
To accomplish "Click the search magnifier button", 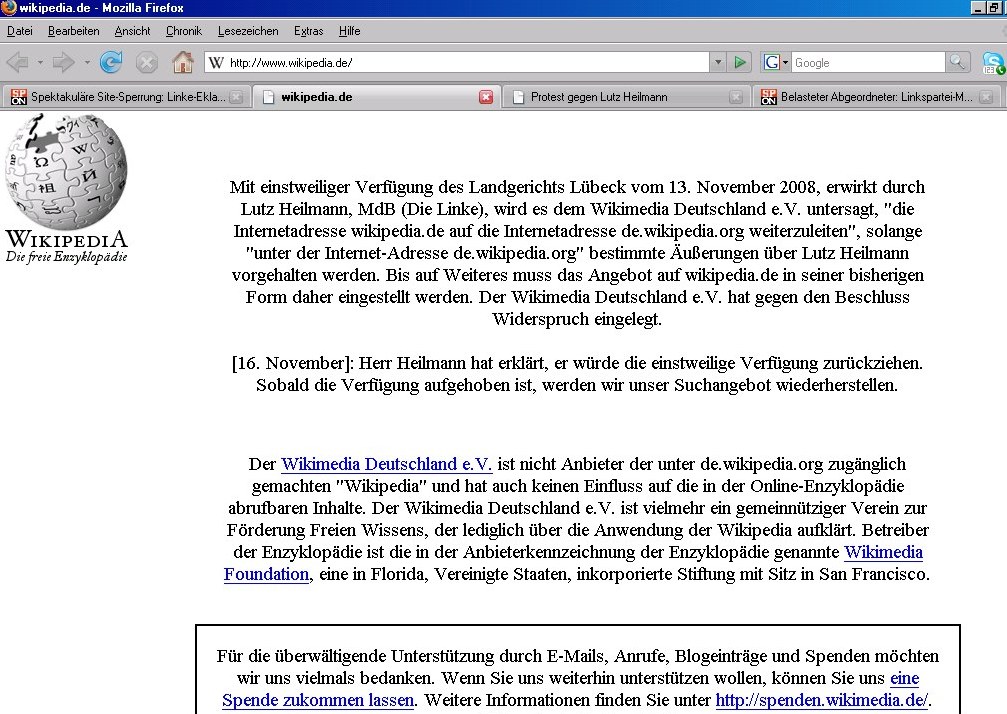I will pos(958,63).
